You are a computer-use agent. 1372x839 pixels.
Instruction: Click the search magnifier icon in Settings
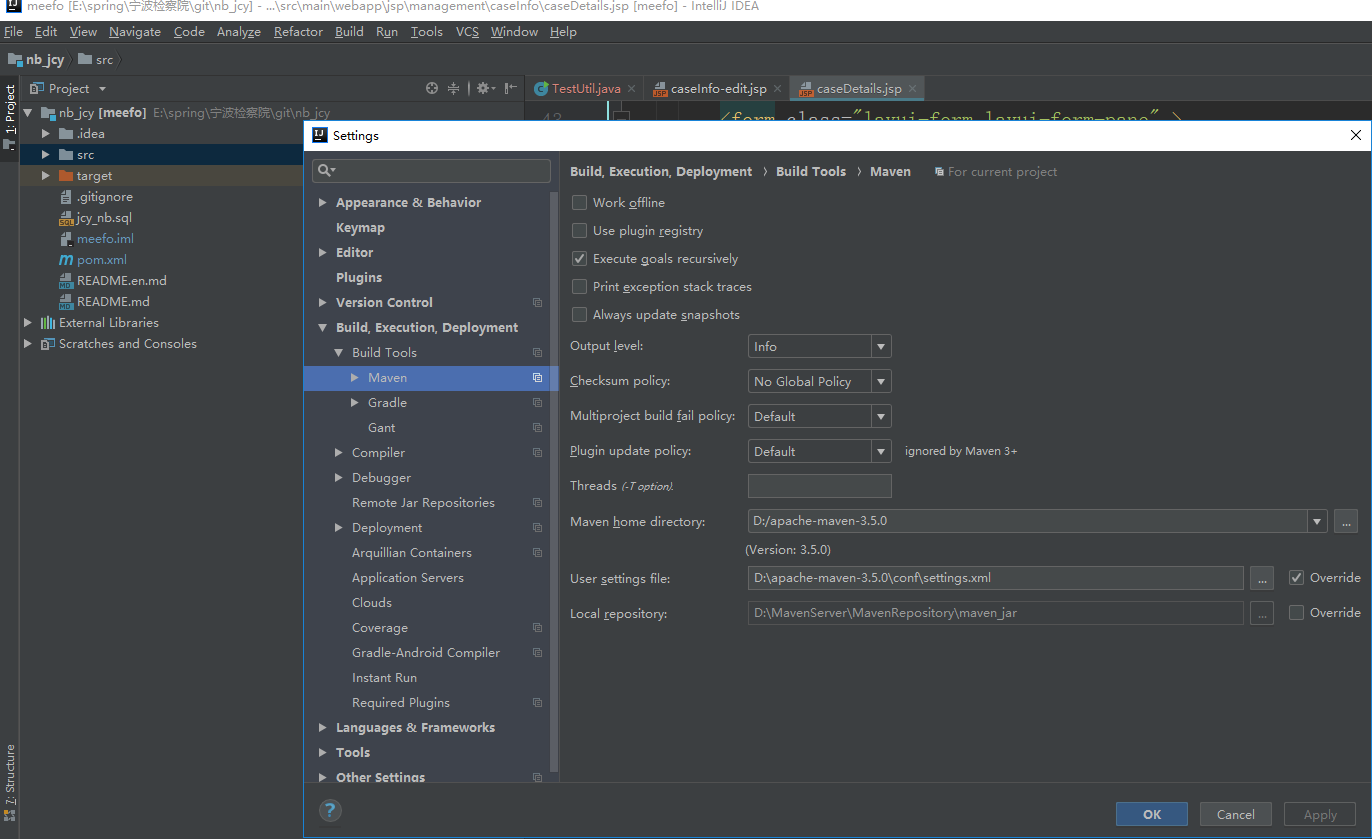click(x=326, y=171)
